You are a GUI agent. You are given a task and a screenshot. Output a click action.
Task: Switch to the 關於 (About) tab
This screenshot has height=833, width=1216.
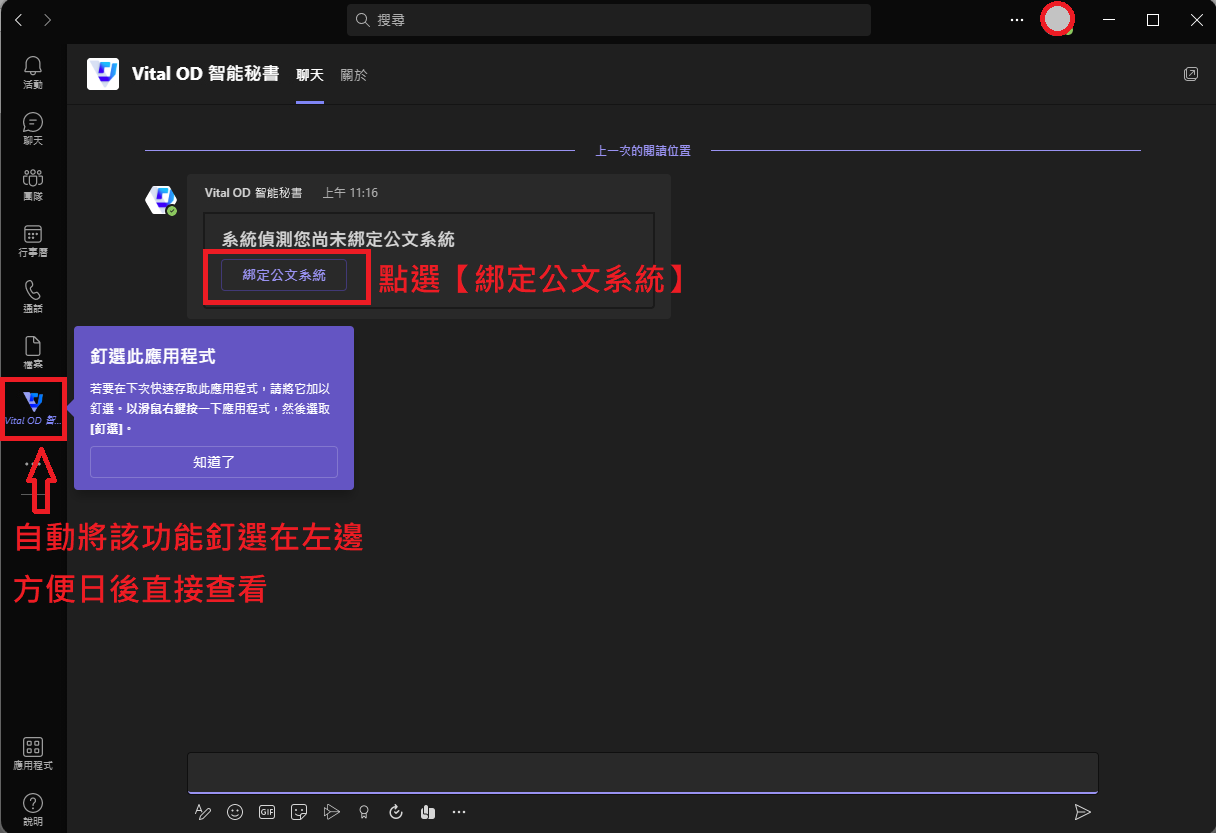(354, 75)
